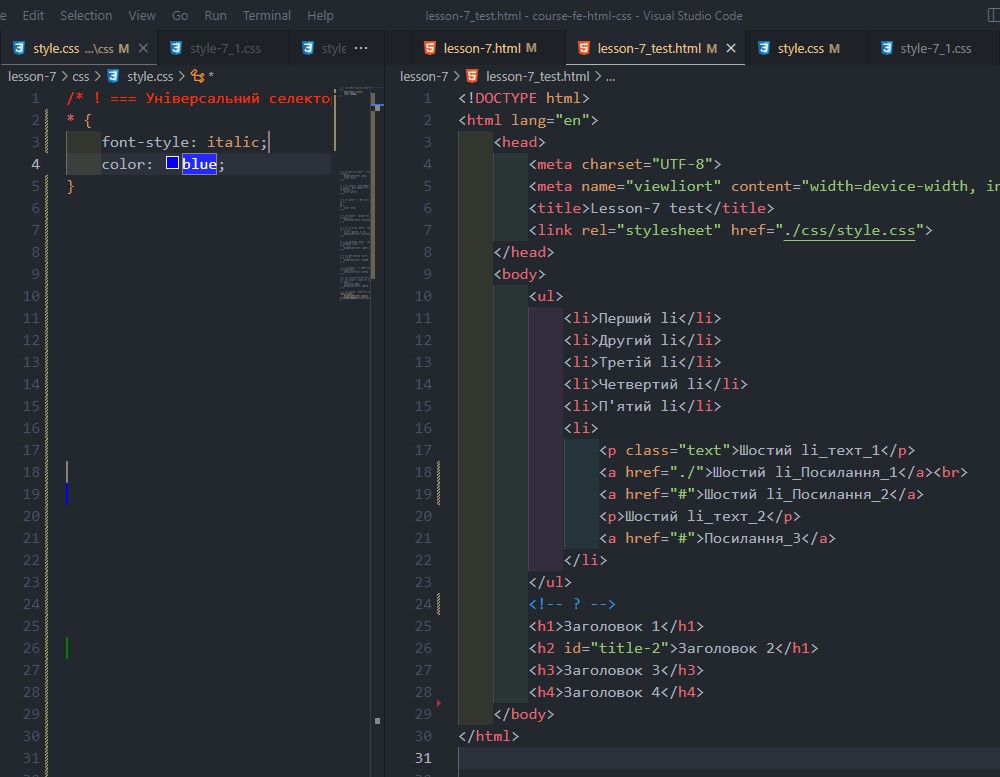1000x777 pixels.
Task: Click the CSS icon on left style.css tab
Action: [19, 48]
